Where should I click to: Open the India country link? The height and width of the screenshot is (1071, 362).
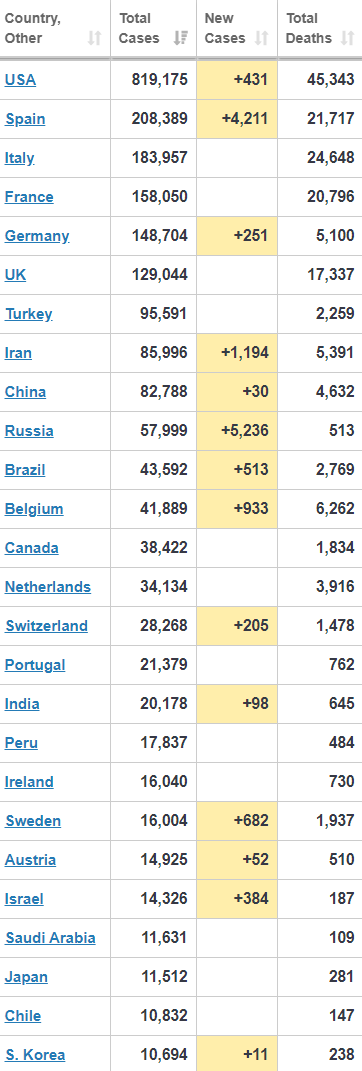(x=22, y=704)
